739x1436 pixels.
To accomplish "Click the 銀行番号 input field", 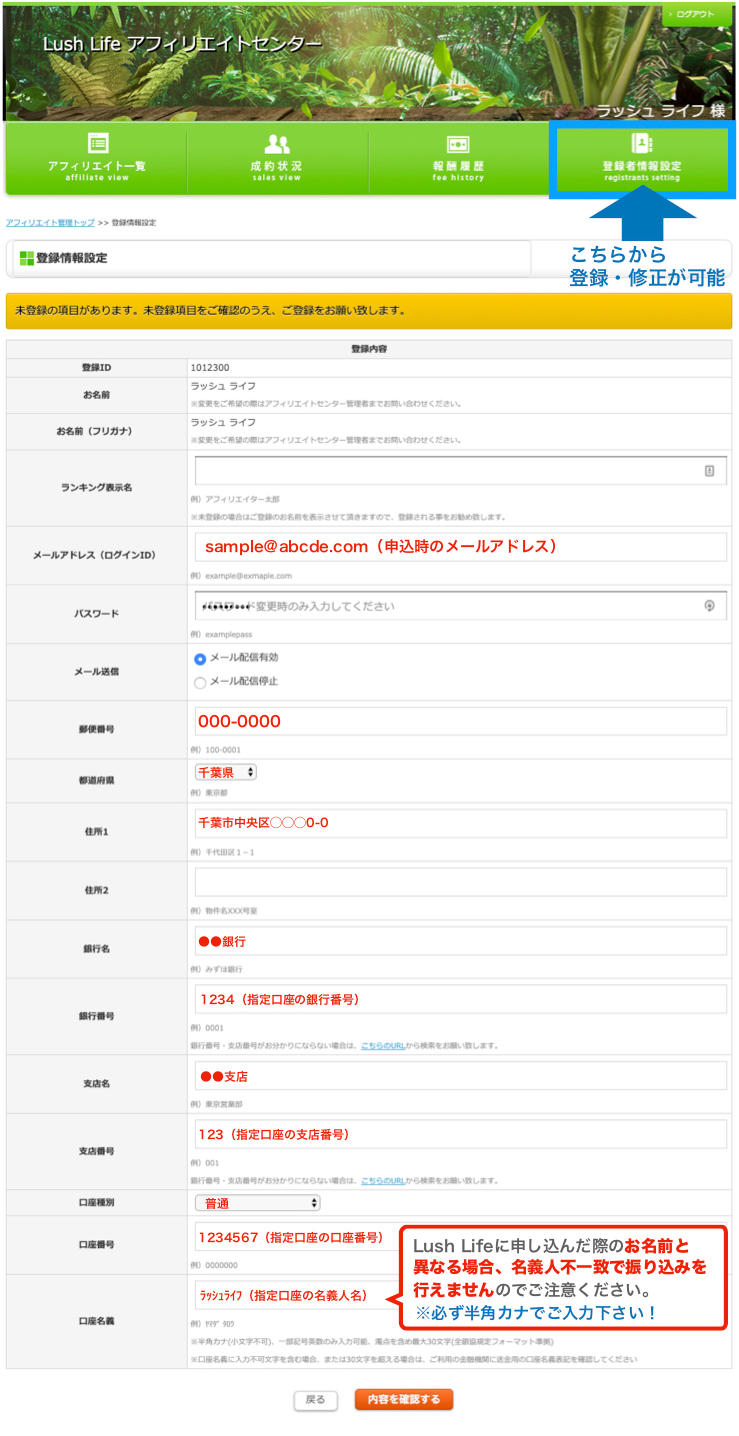I will (x=460, y=999).
